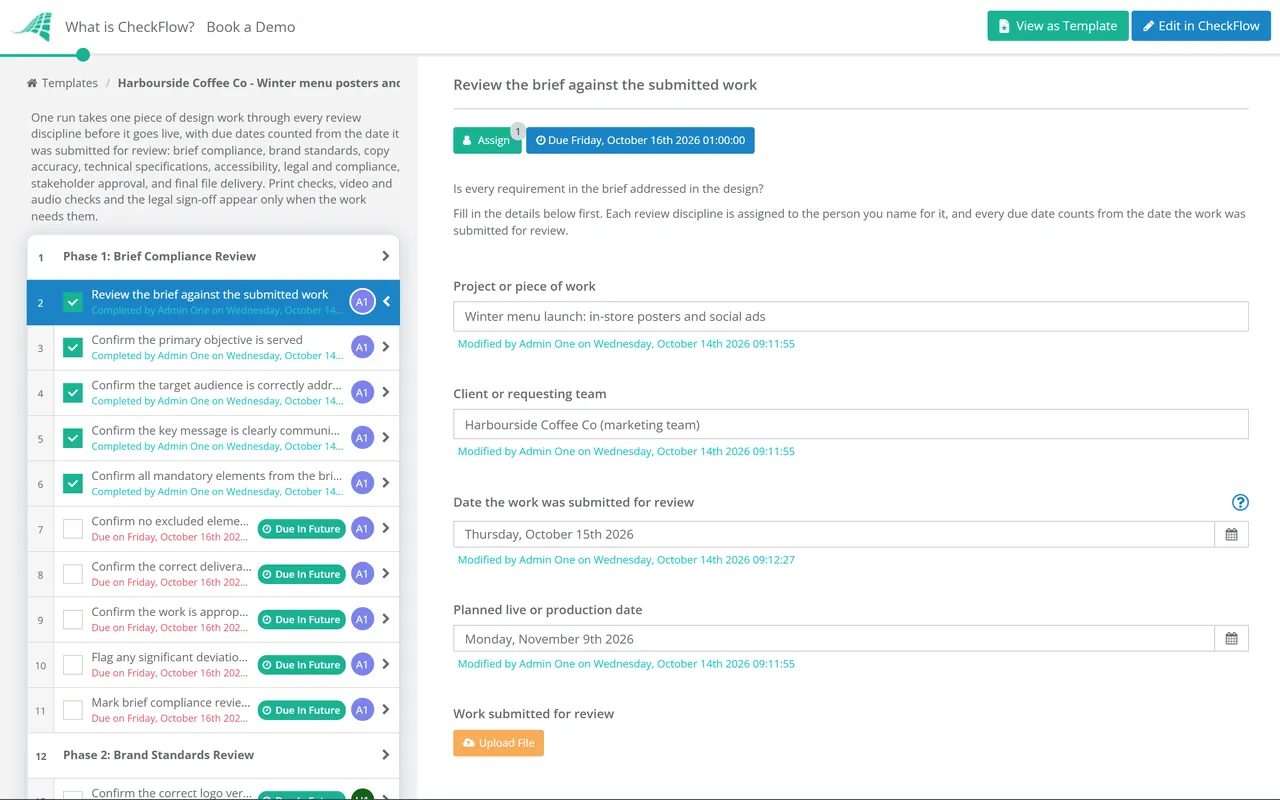Check Flag any significant deviations task
Image resolution: width=1280 pixels, height=800 pixels.
(73, 665)
